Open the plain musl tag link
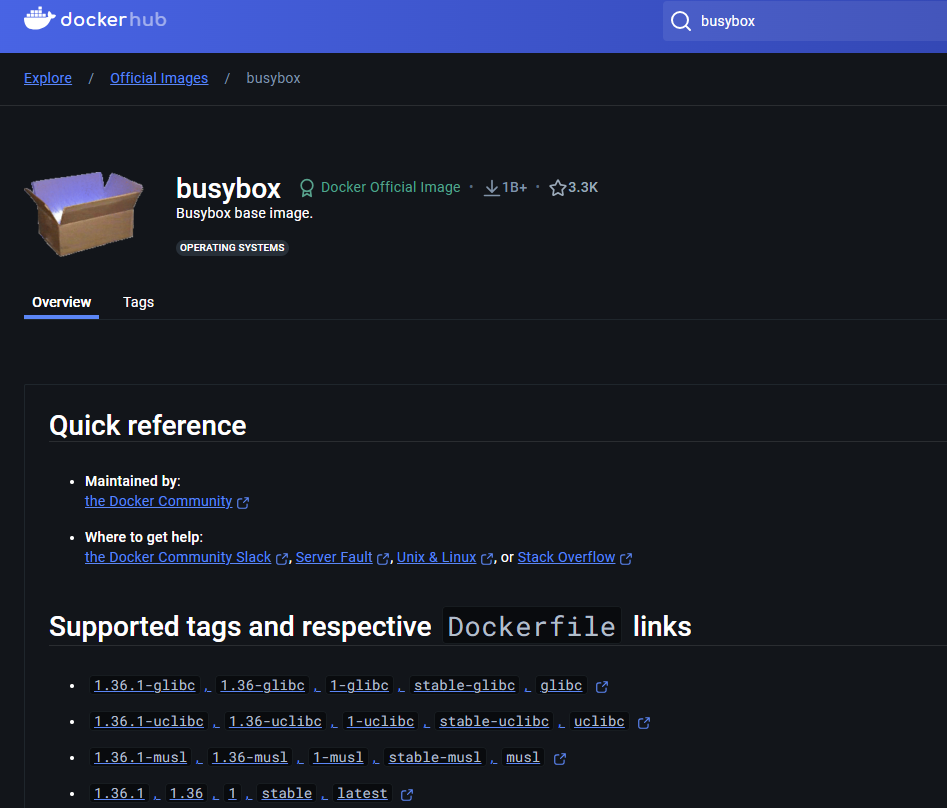Screen dimensions: 947x808 click(522, 757)
